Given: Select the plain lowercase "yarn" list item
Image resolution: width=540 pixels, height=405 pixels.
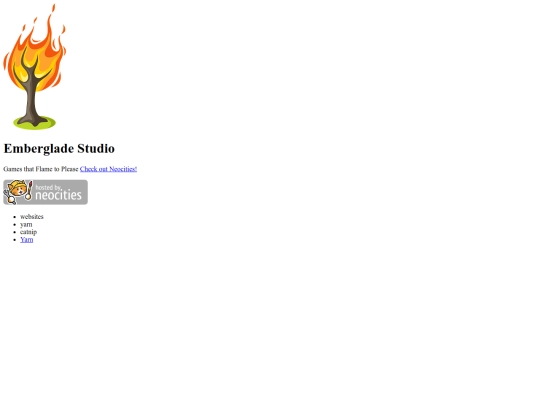Looking at the screenshot, I should click(x=26, y=225).
